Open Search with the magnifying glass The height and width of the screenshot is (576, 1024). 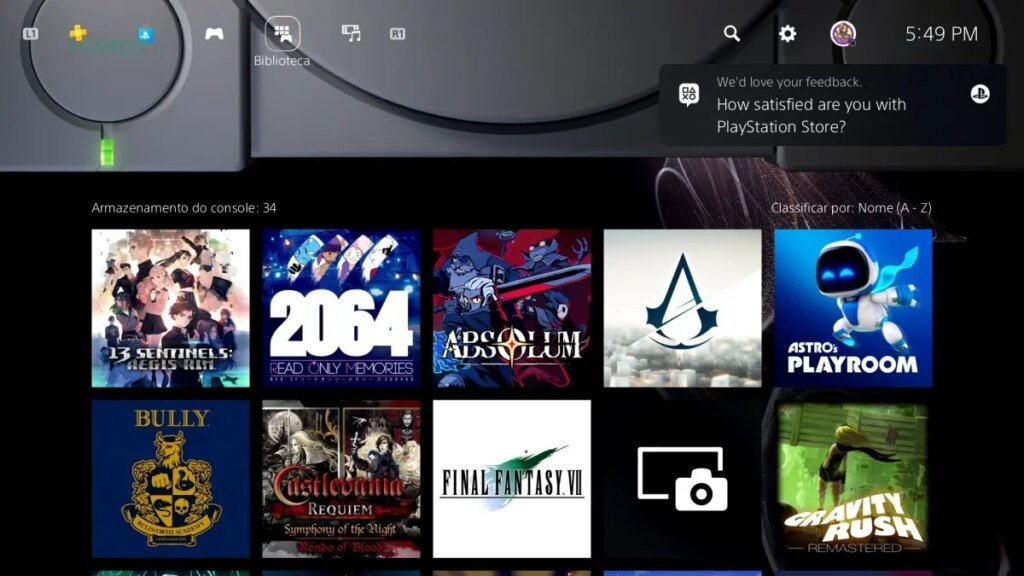(732, 33)
